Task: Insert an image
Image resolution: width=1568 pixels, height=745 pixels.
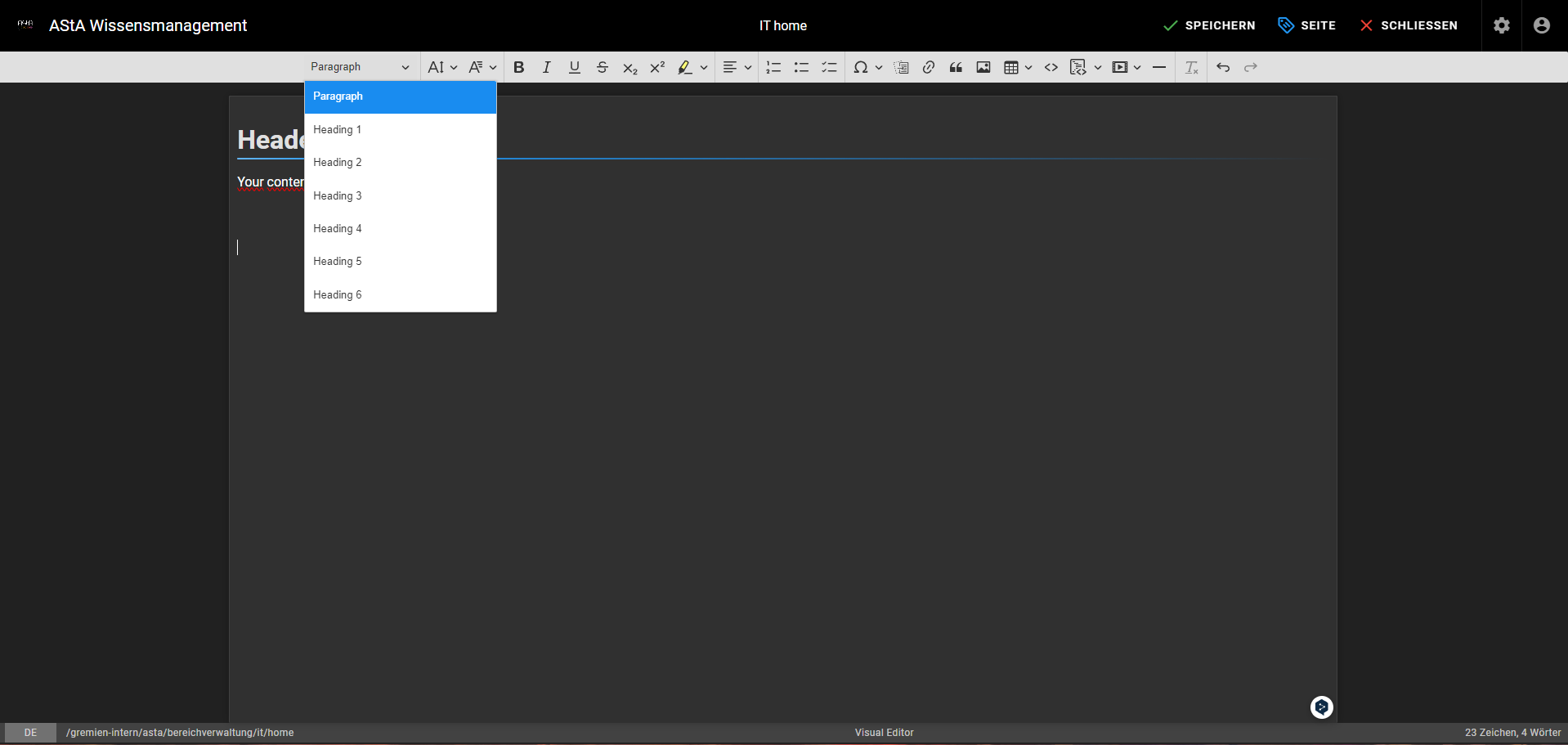Action: (983, 67)
